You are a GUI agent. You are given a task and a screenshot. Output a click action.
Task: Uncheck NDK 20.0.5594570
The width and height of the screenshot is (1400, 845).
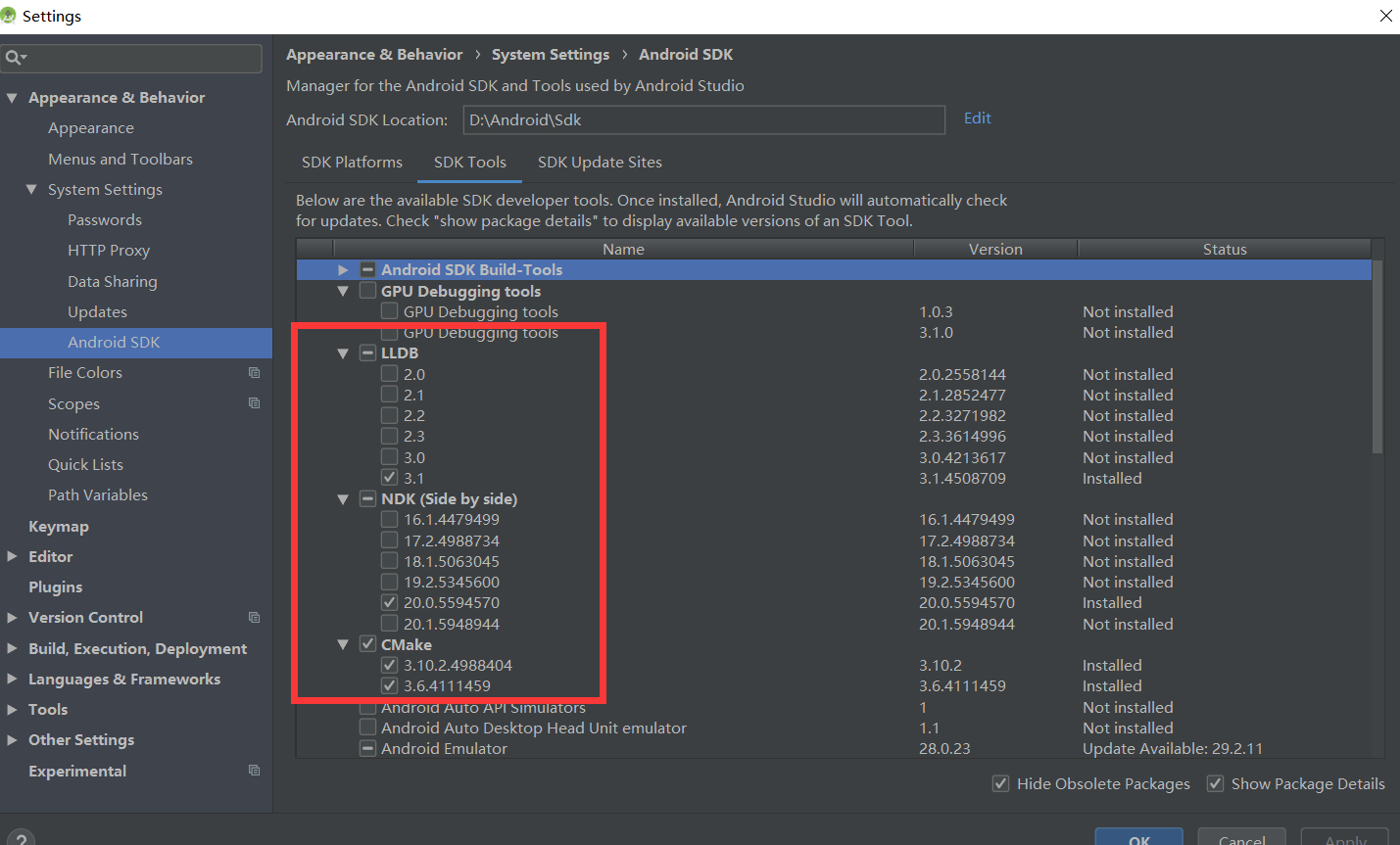coord(390,602)
